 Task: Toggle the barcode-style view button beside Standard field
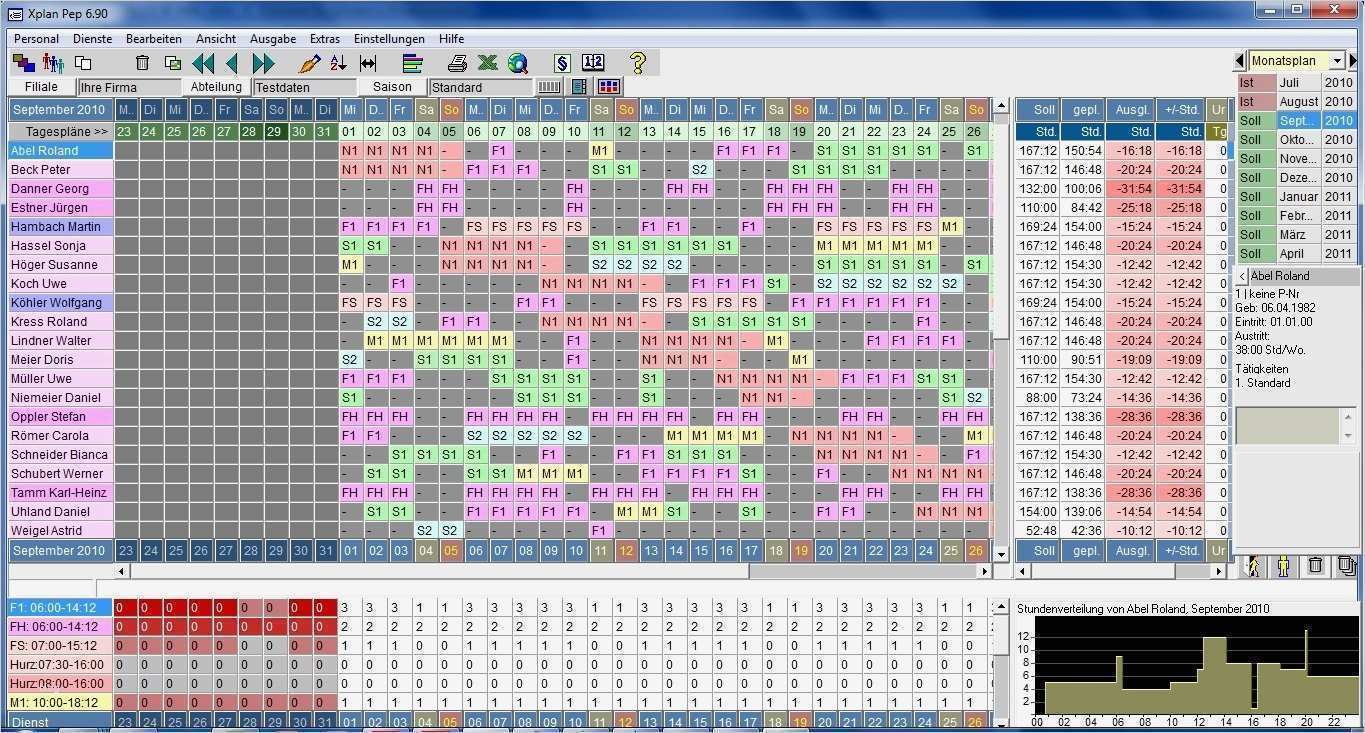pos(549,87)
